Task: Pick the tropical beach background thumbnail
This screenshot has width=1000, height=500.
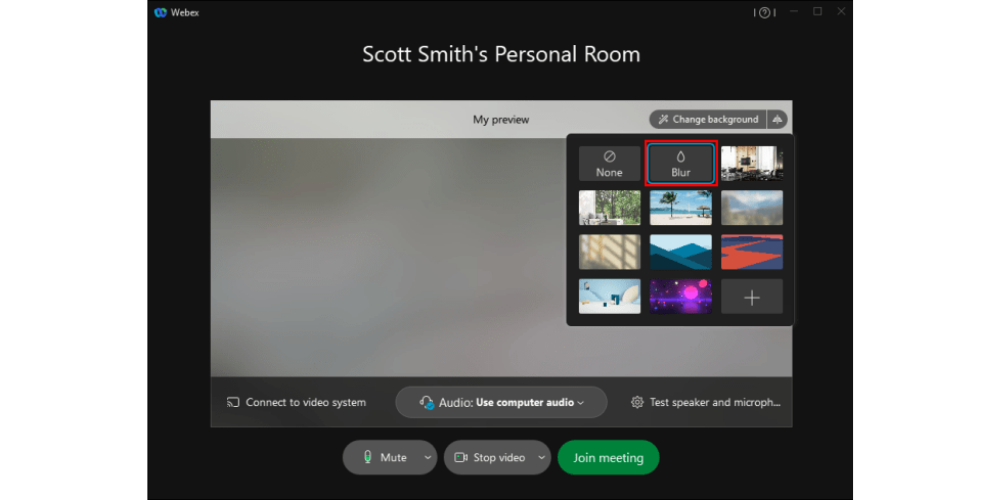Action: click(x=681, y=208)
